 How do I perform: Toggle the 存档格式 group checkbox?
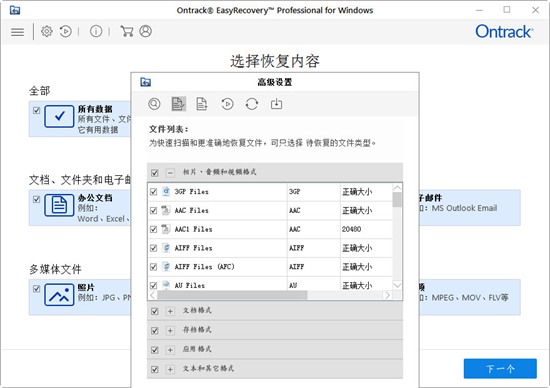pos(154,330)
